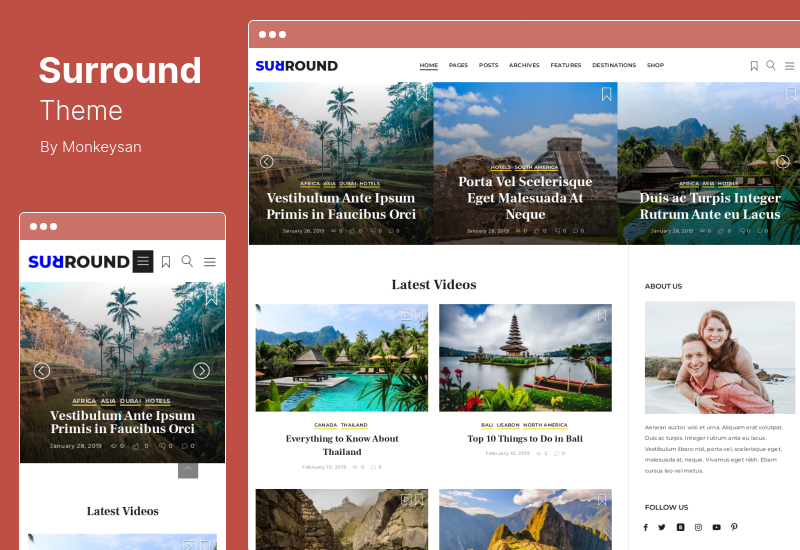800x550 pixels.
Task: Bookmark the Machu Picchu mountain post thumbnail
Action: [602, 499]
